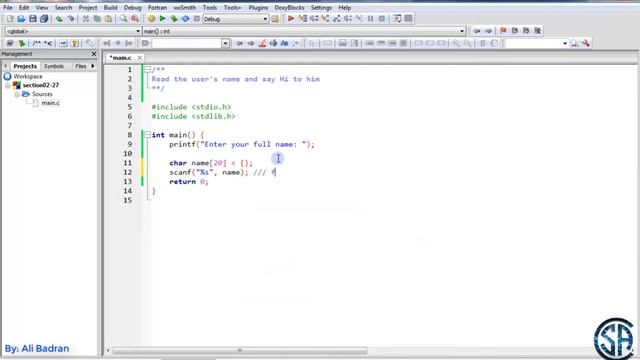Click the Undo arrow icon
Screen dimensions: 640x360
pyautogui.click(x=59, y=19)
